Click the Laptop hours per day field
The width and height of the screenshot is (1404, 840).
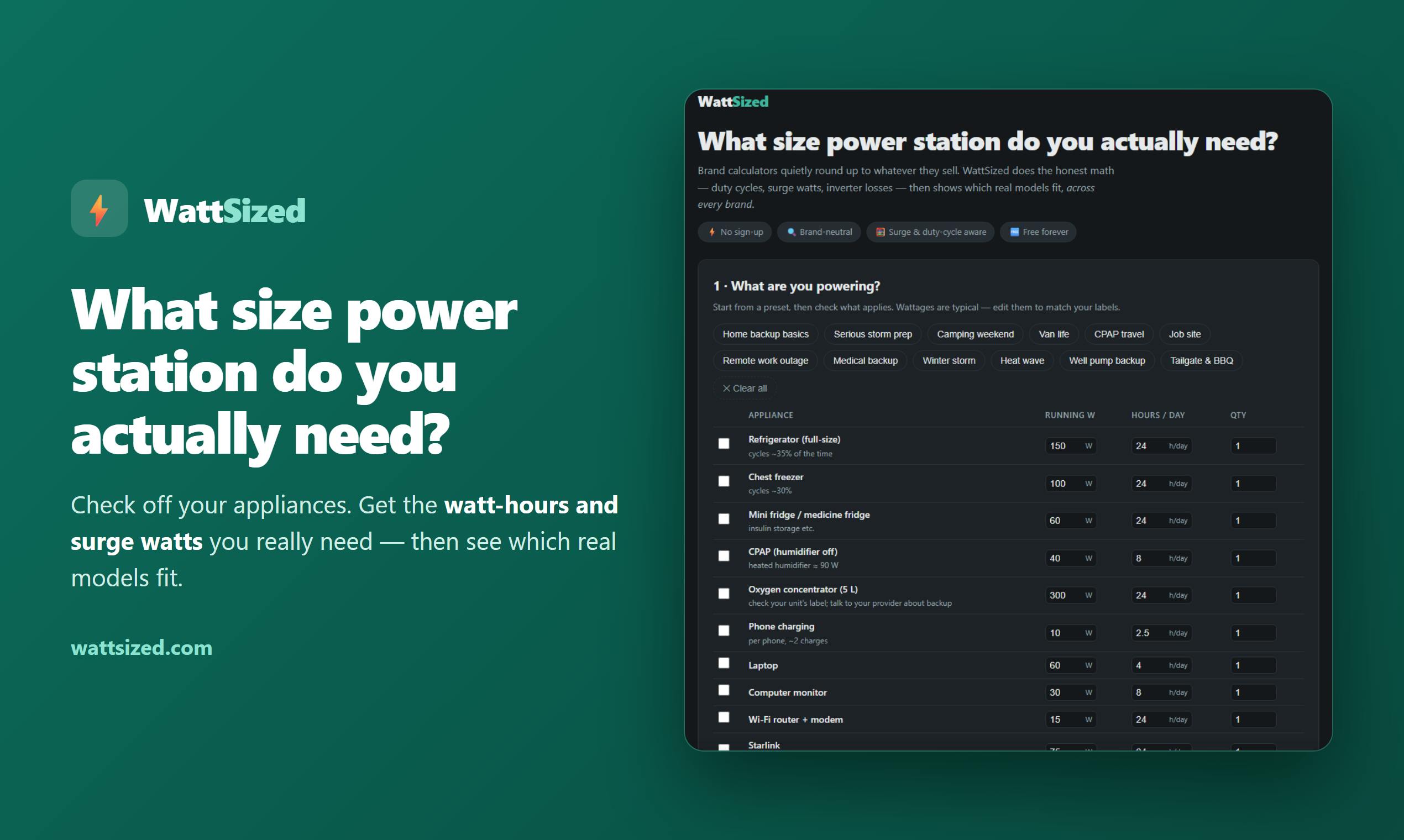coord(1161,665)
